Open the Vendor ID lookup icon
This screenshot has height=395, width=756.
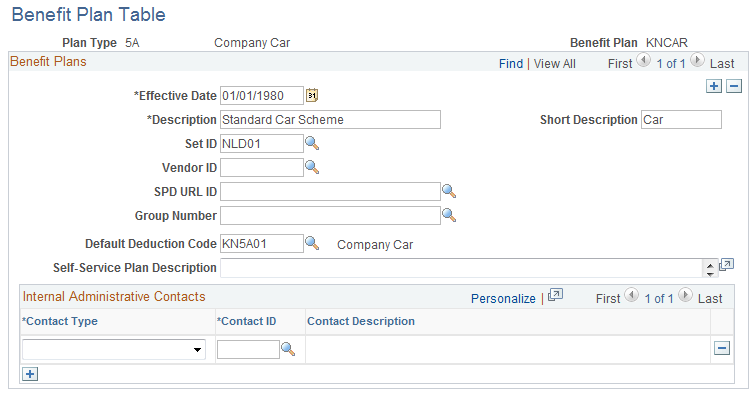312,167
